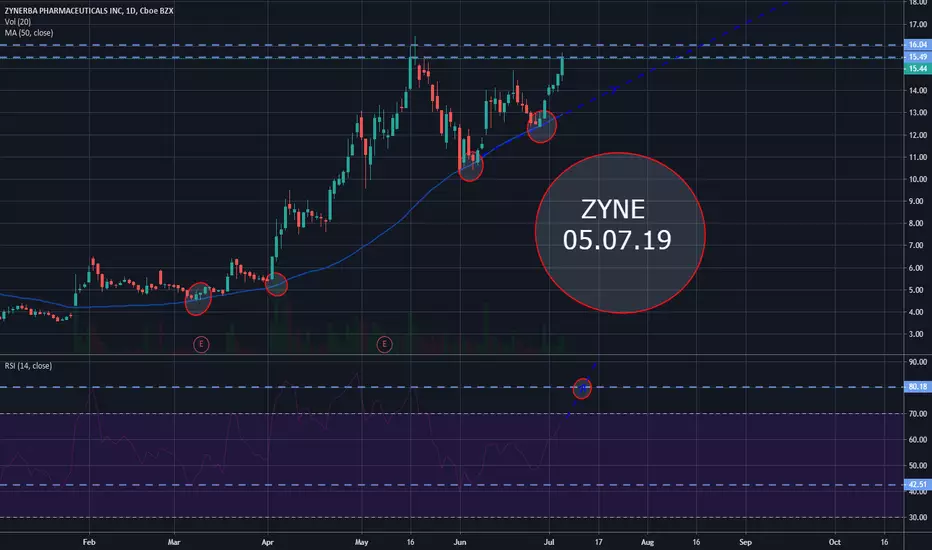The height and width of the screenshot is (550, 932).
Task: Click the 11.00 price scale value
Action: [x=918, y=157]
